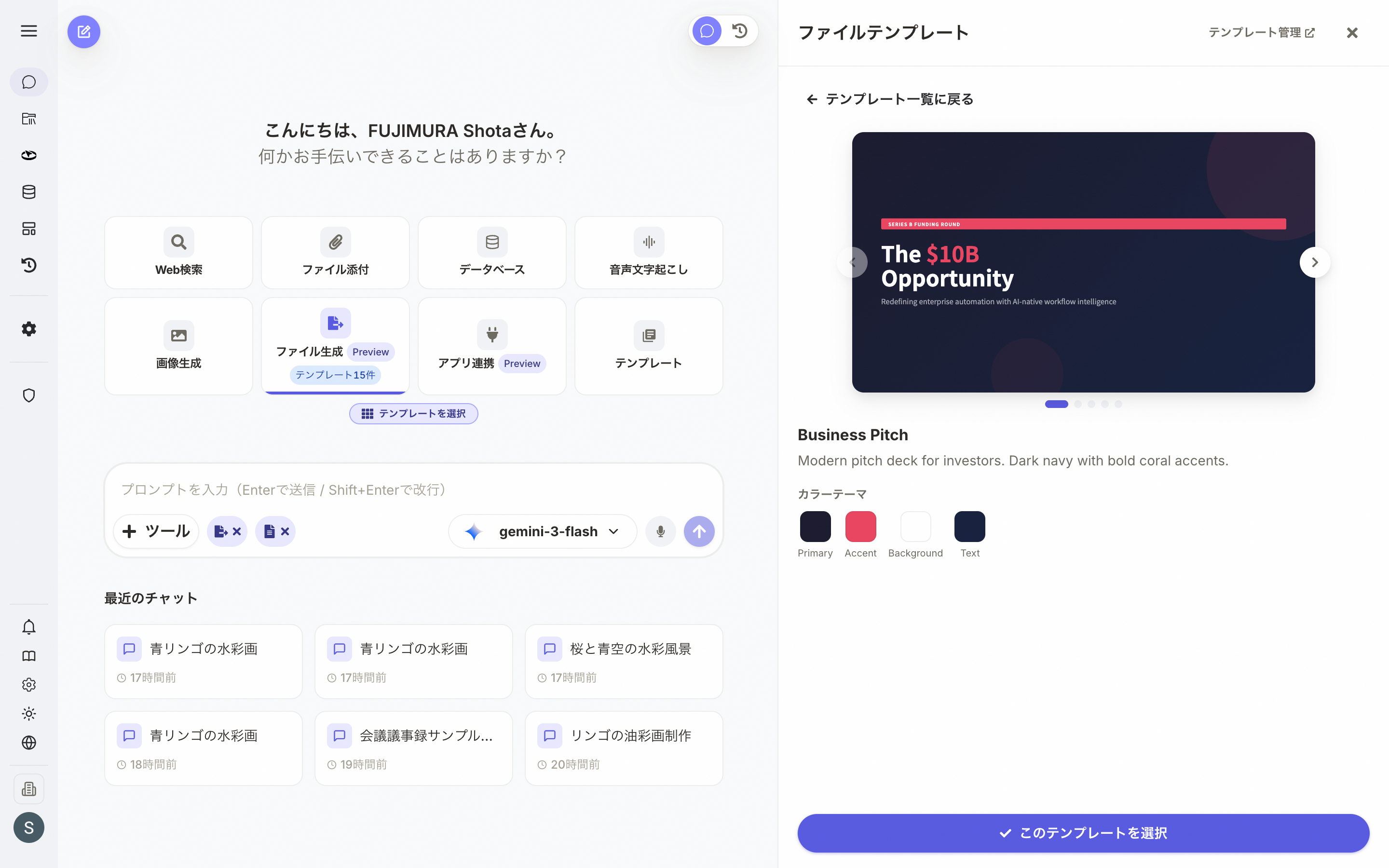Open the globe language icon
Viewport: 1389px width, 868px height.
click(x=29, y=742)
